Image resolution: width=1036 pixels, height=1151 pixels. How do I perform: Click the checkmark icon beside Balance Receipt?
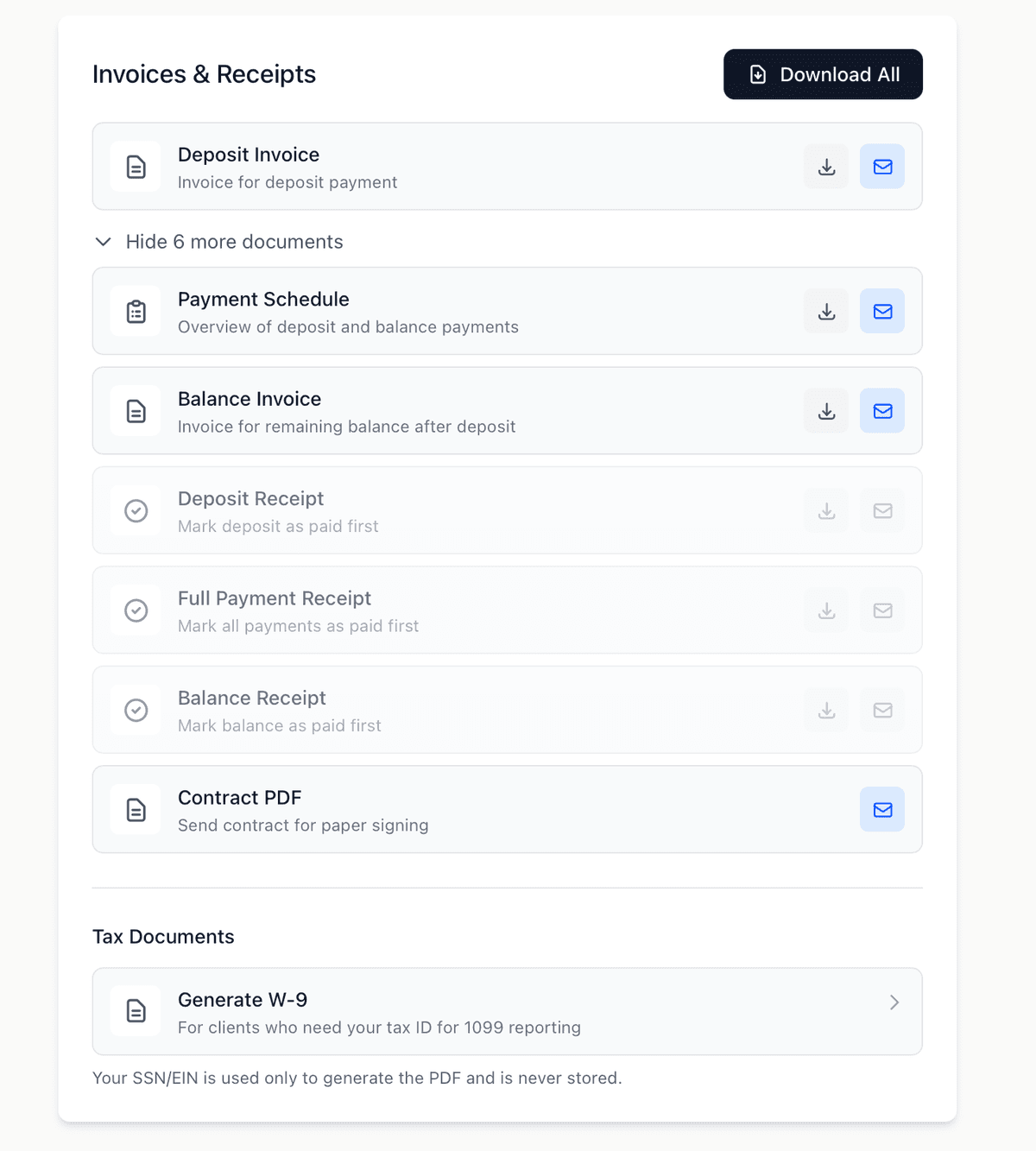tap(136, 710)
